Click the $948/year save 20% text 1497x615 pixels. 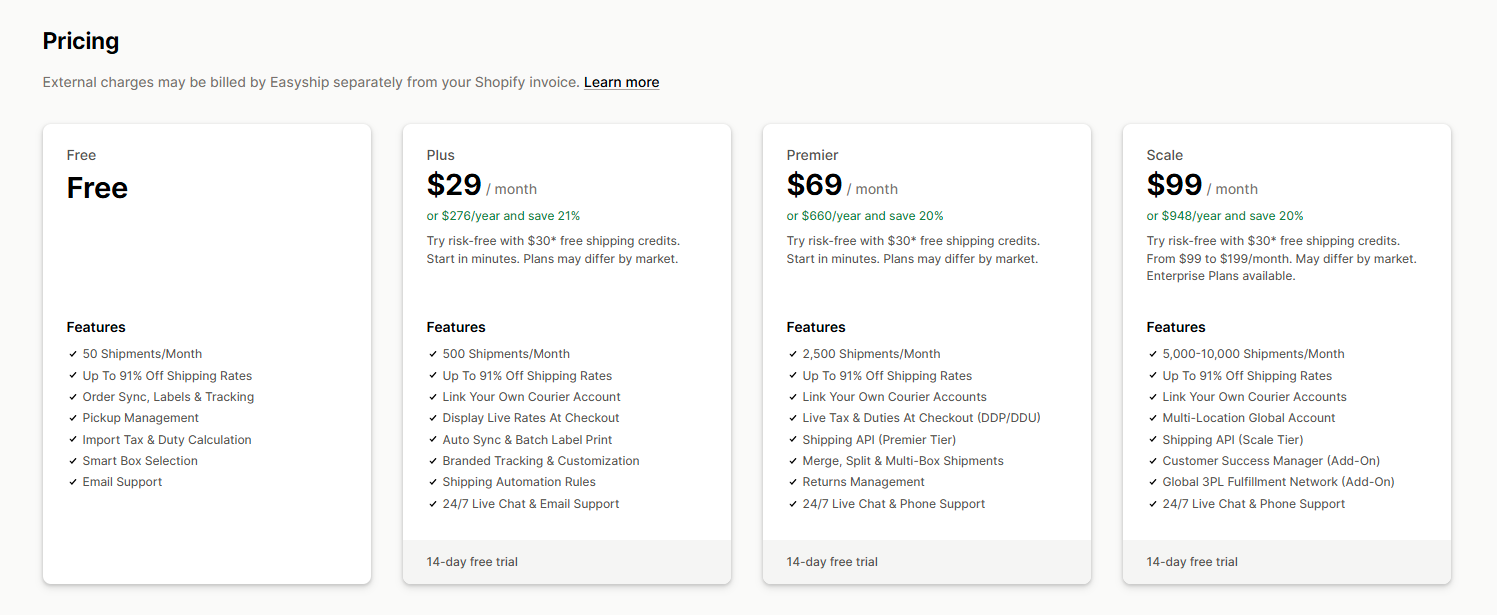point(1224,216)
